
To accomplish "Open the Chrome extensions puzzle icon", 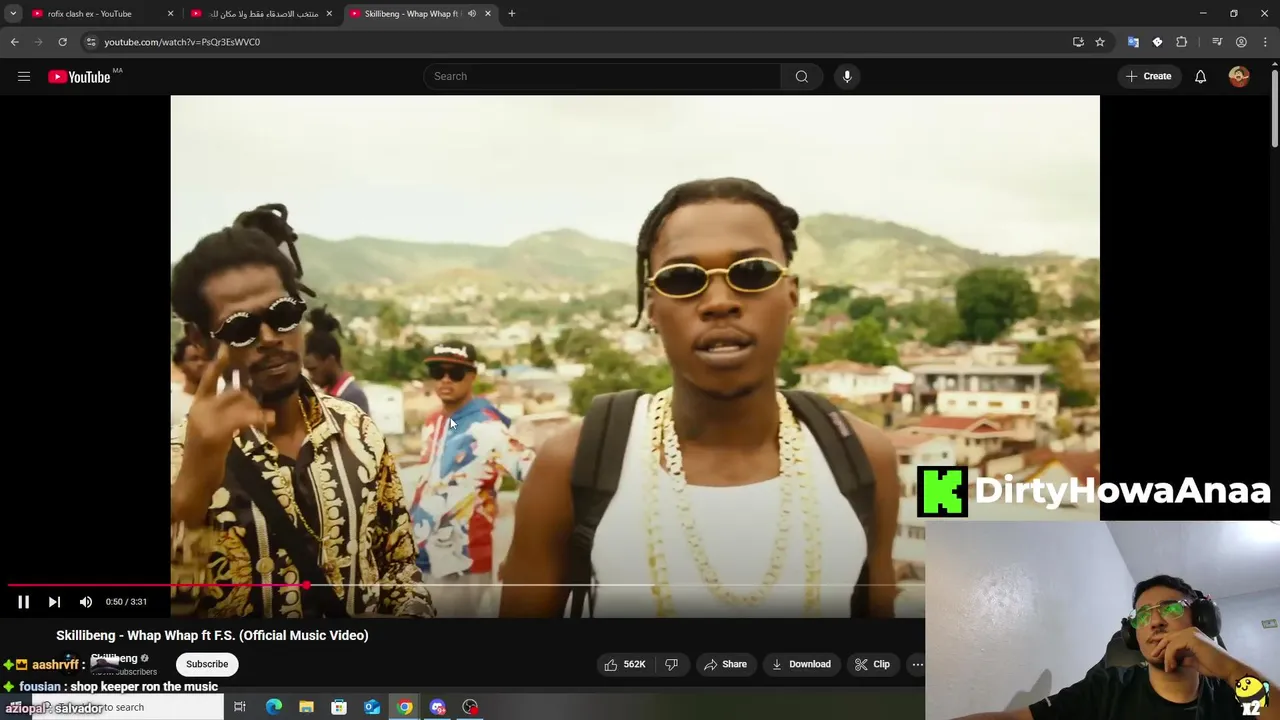I will click(1182, 42).
